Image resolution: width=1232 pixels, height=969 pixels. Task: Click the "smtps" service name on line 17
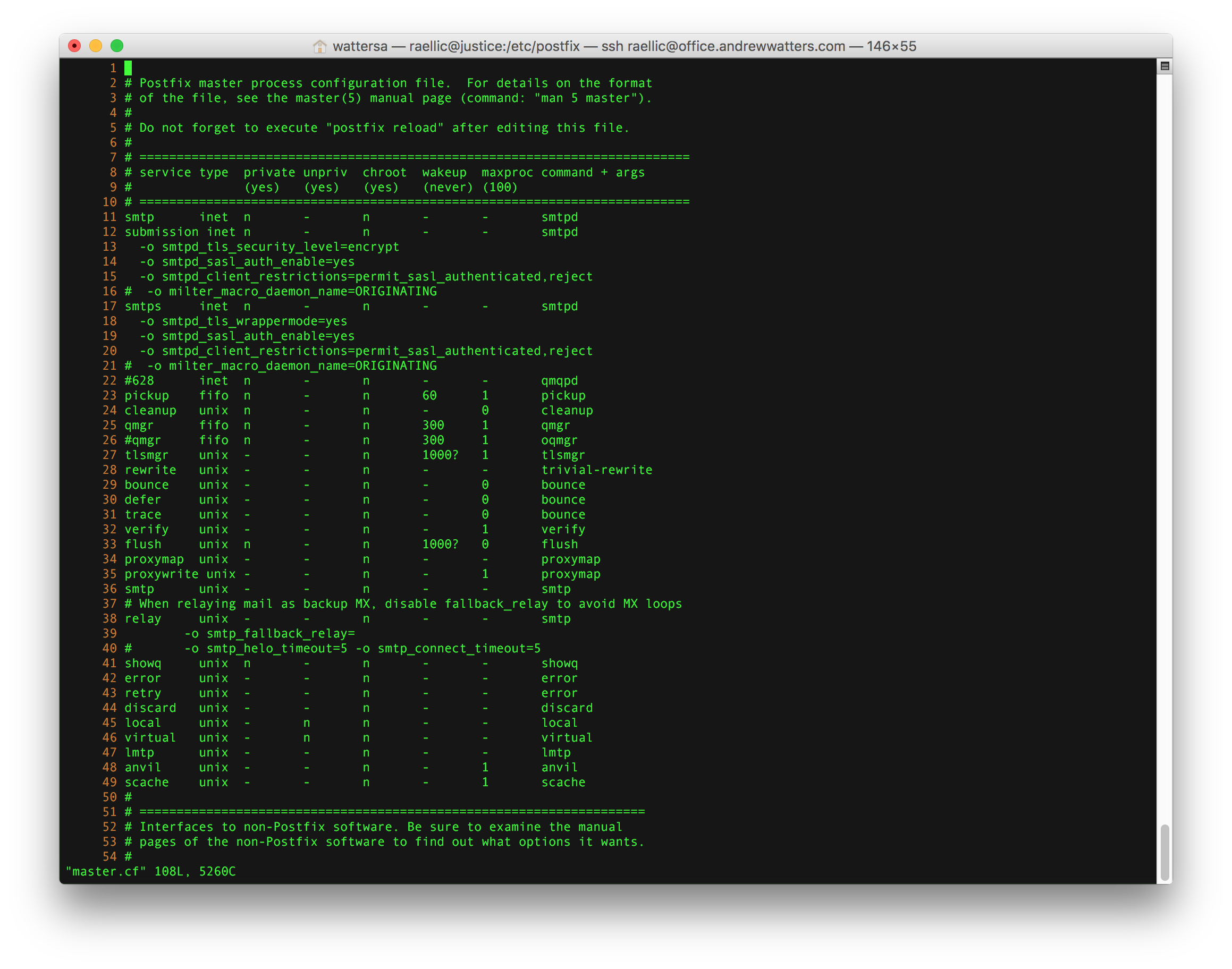point(143,307)
